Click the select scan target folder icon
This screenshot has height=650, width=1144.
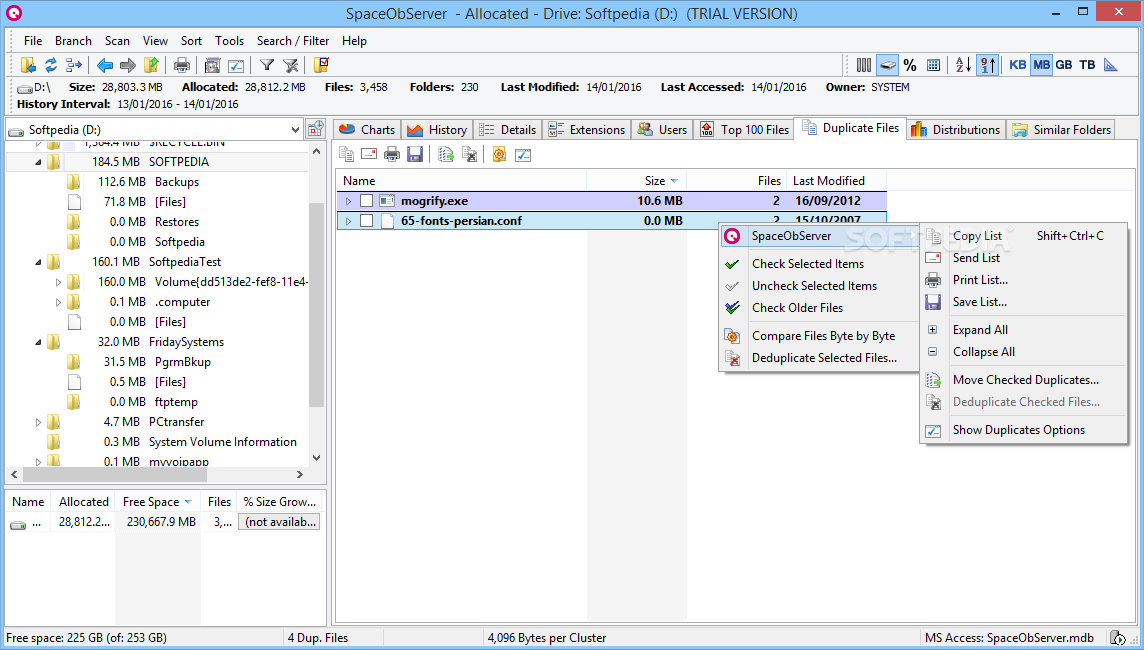(x=28, y=65)
